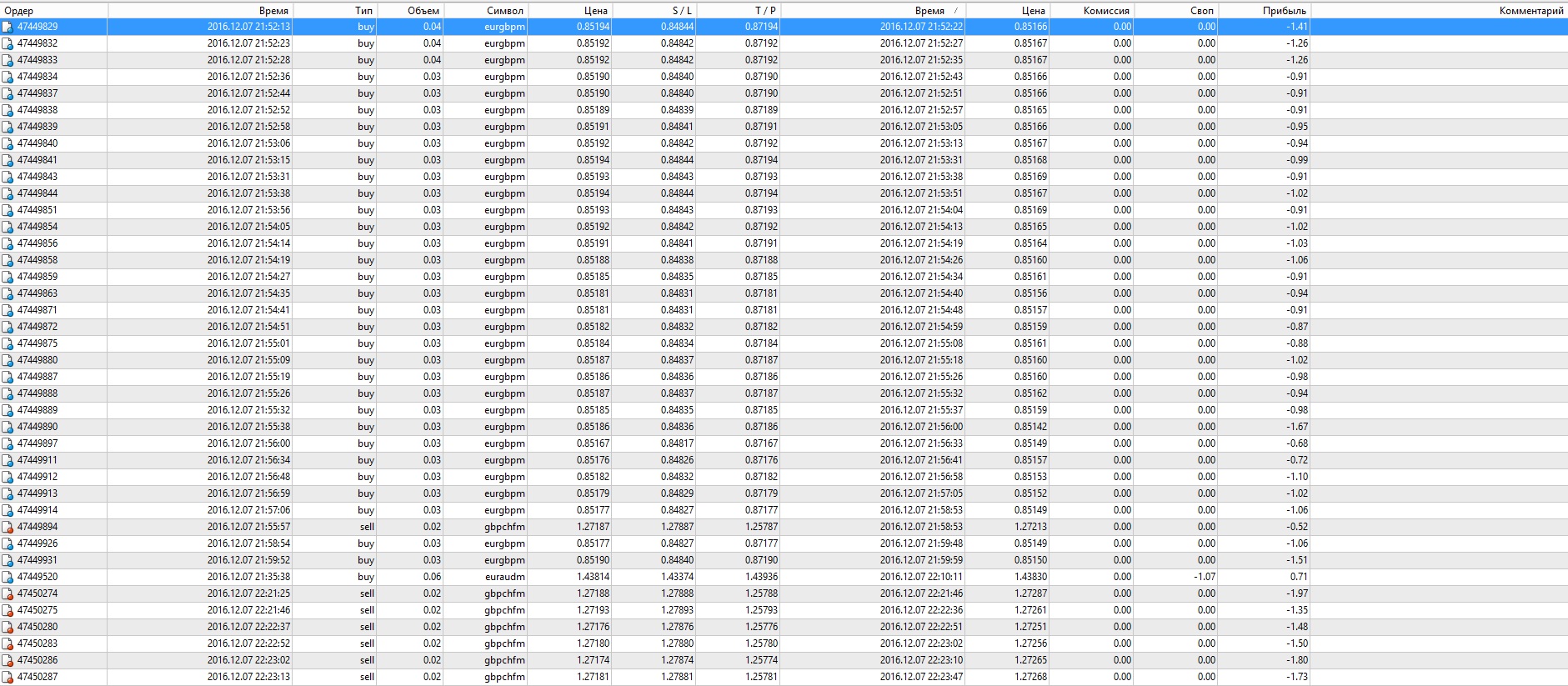This screenshot has width=1568, height=686.
Task: Click the order icon for 47449829
Action: [8, 27]
